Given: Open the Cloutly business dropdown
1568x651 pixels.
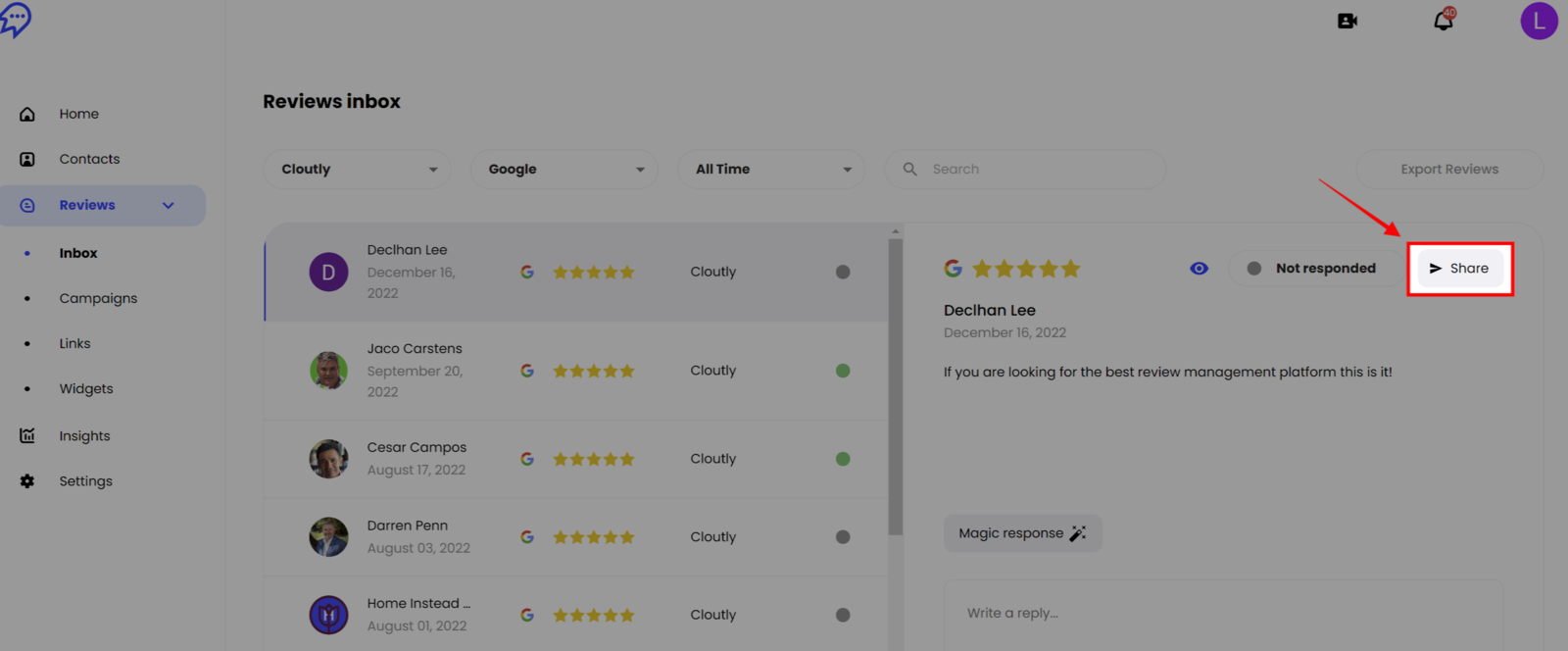Looking at the screenshot, I should (x=357, y=170).
